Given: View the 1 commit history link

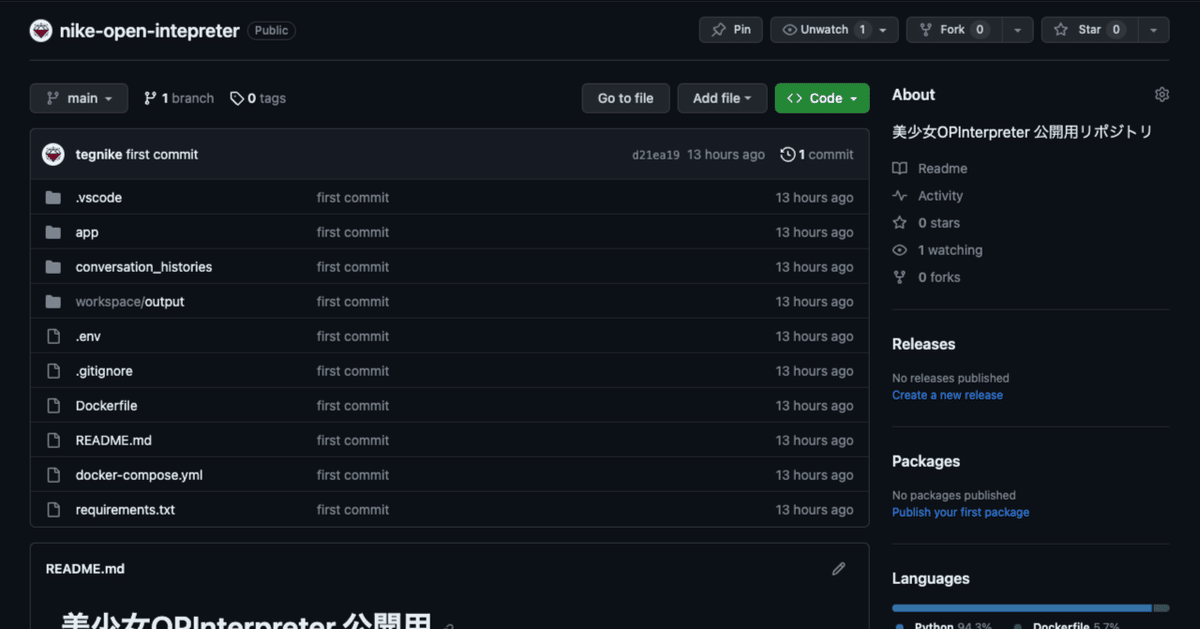Looking at the screenshot, I should [817, 155].
